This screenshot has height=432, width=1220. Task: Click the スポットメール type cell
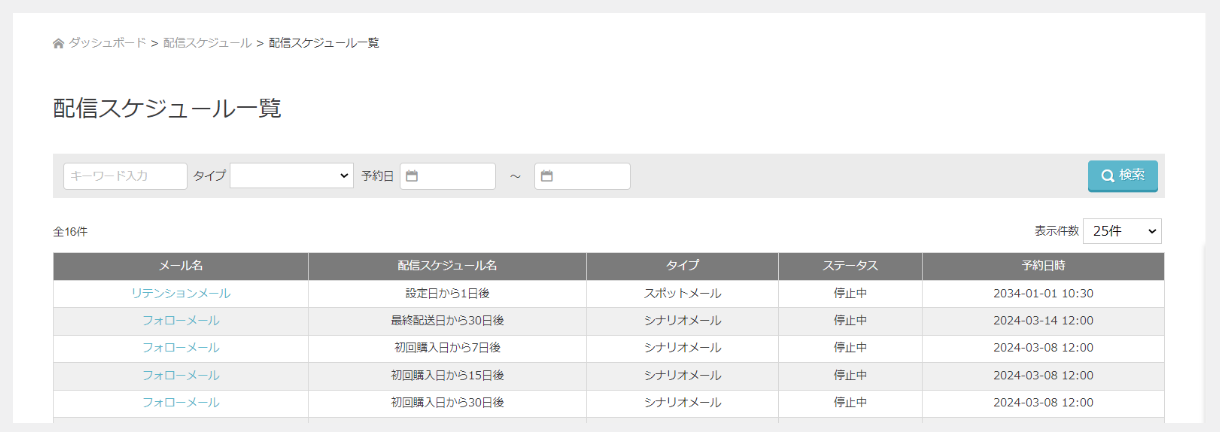click(x=682, y=294)
